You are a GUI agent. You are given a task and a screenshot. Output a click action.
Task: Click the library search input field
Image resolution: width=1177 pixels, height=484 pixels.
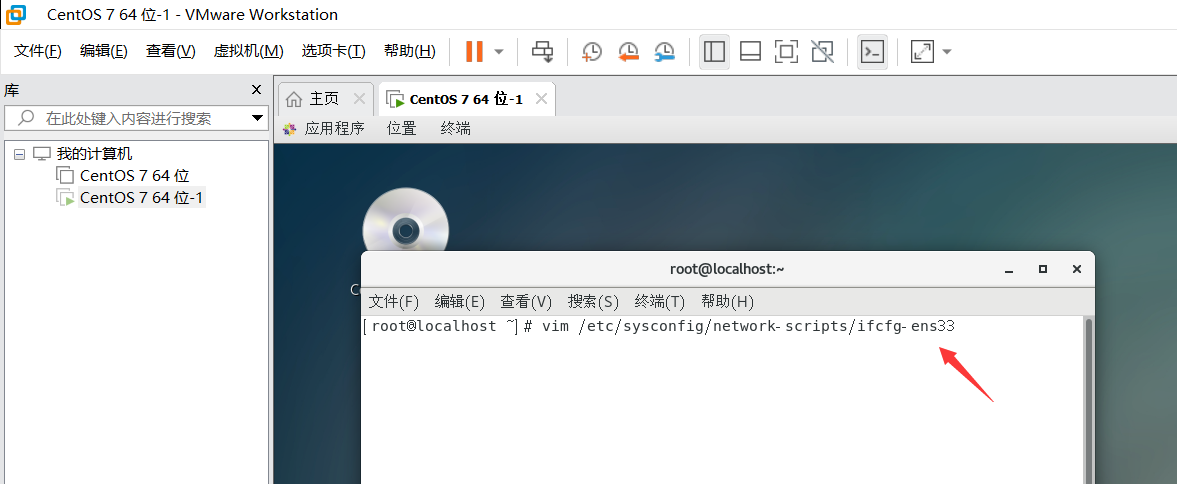[x=128, y=118]
